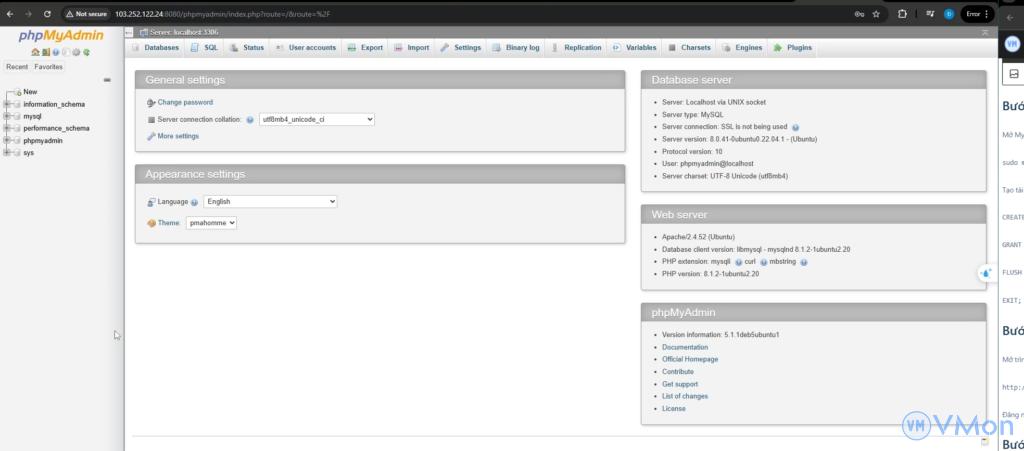Click help icon beside Server connection collation
1024x451 pixels.
(250, 119)
